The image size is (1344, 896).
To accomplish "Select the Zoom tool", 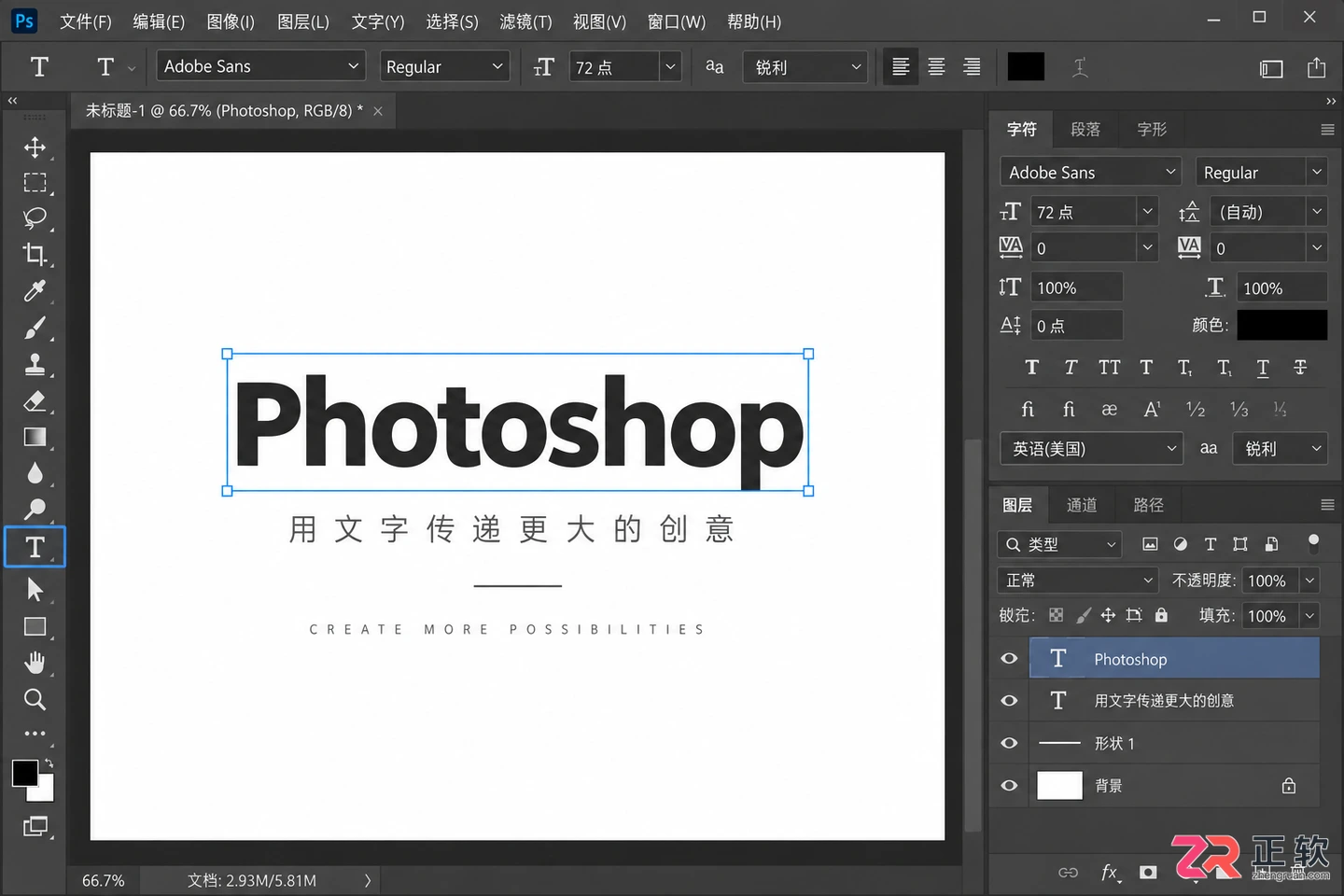I will (35, 699).
